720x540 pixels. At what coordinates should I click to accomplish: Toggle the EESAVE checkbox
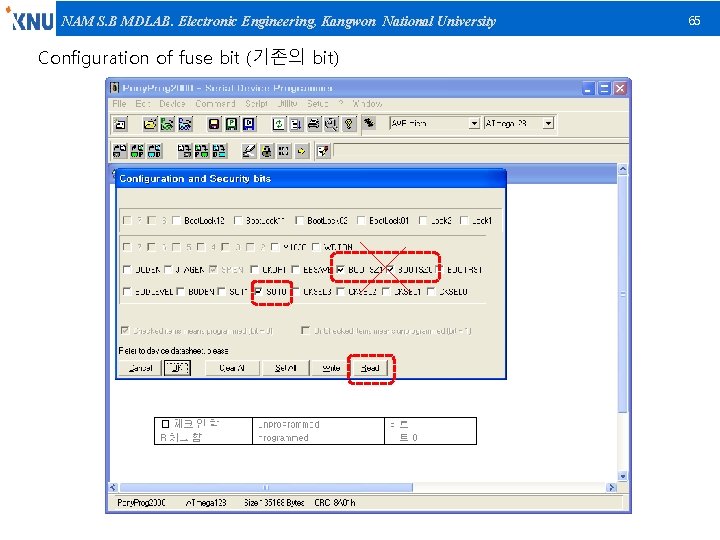coord(296,270)
